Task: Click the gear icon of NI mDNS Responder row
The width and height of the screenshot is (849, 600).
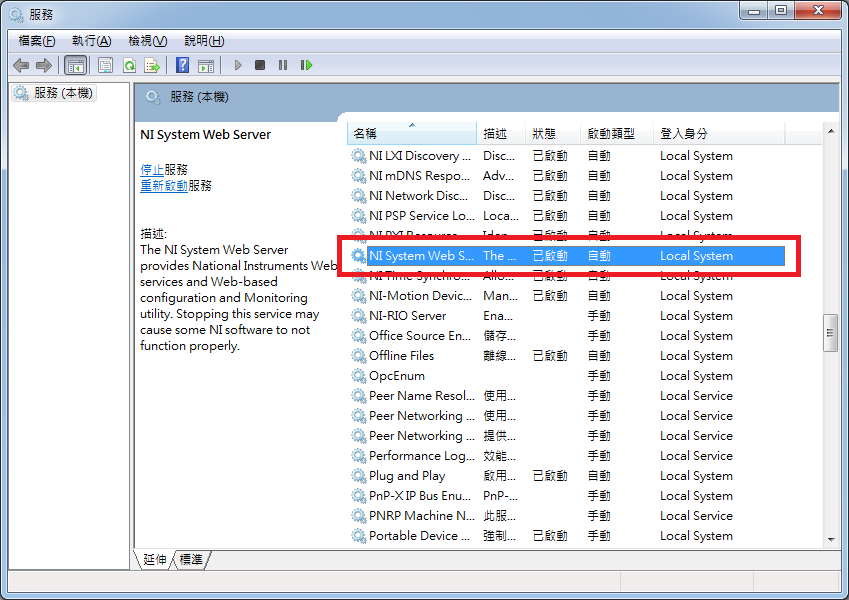Action: 358,176
